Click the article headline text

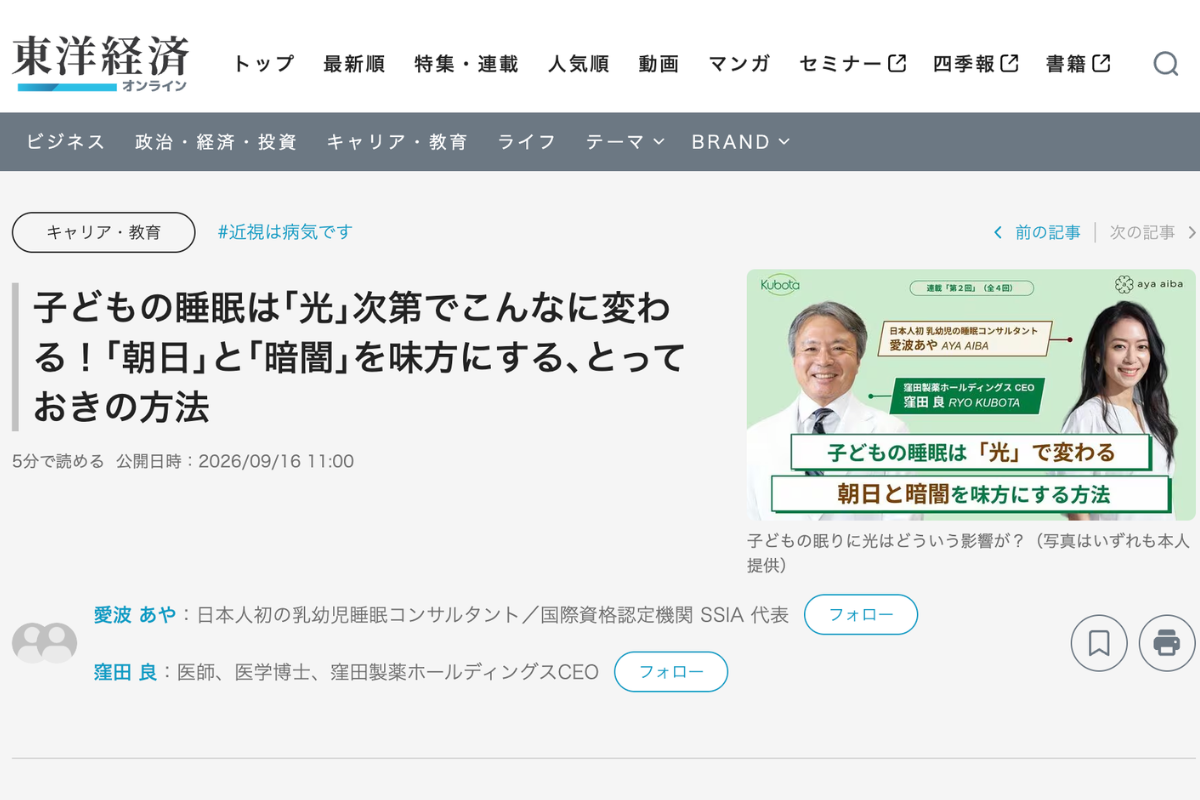point(360,357)
